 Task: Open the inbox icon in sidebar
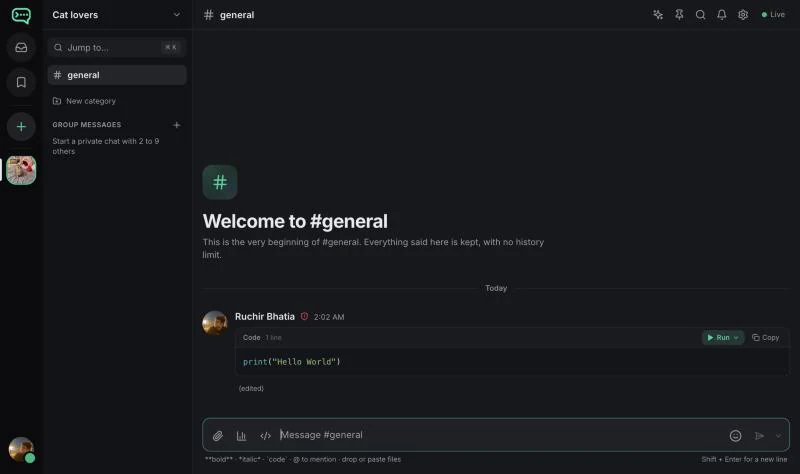point(21,47)
